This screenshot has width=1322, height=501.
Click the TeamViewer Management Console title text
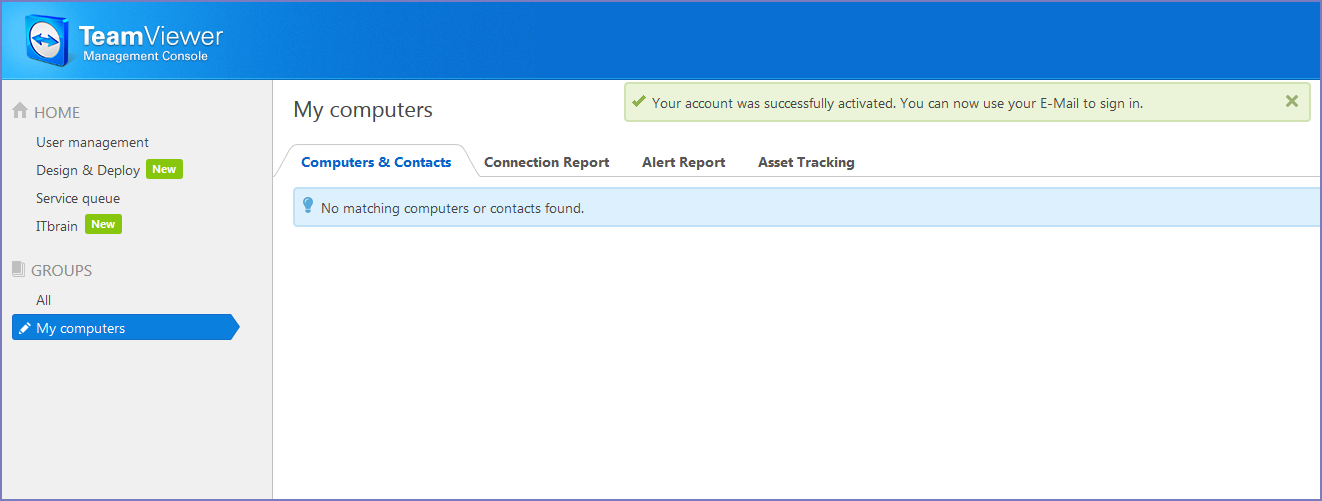click(152, 44)
